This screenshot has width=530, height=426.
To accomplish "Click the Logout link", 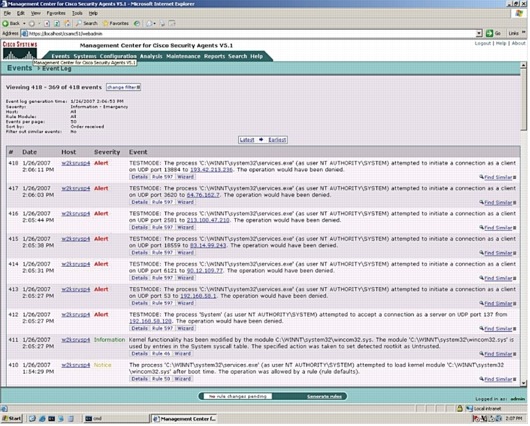I will tap(482, 43).
